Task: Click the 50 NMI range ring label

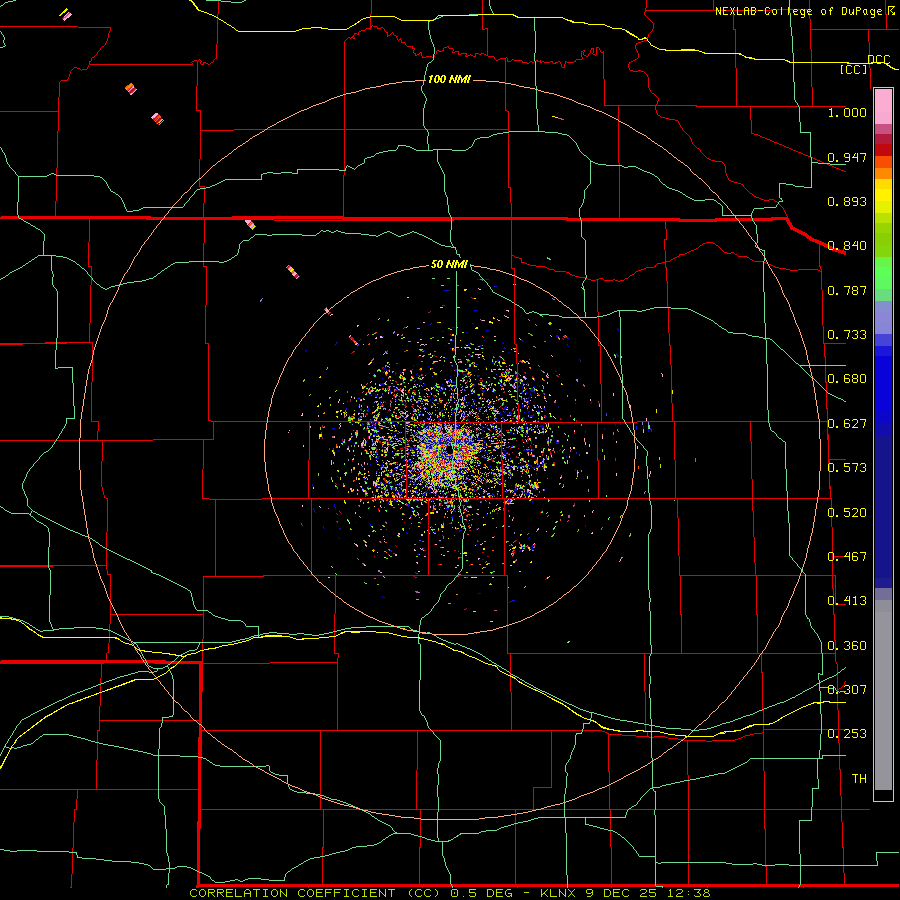Action: (449, 265)
